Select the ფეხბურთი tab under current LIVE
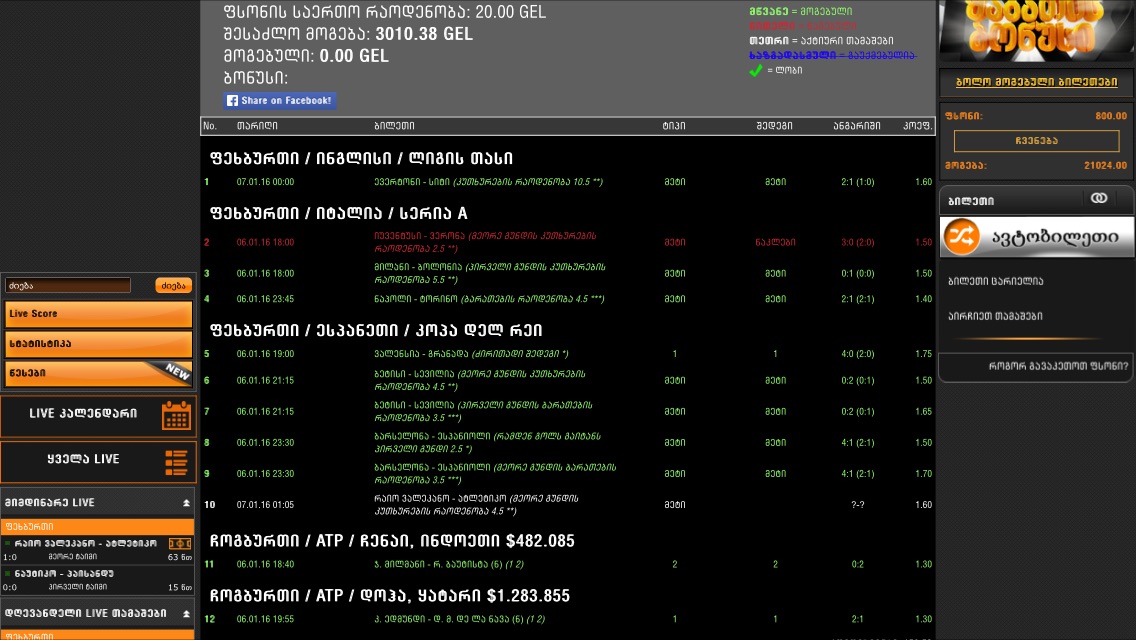The height and width of the screenshot is (640, 1136). tap(98, 527)
